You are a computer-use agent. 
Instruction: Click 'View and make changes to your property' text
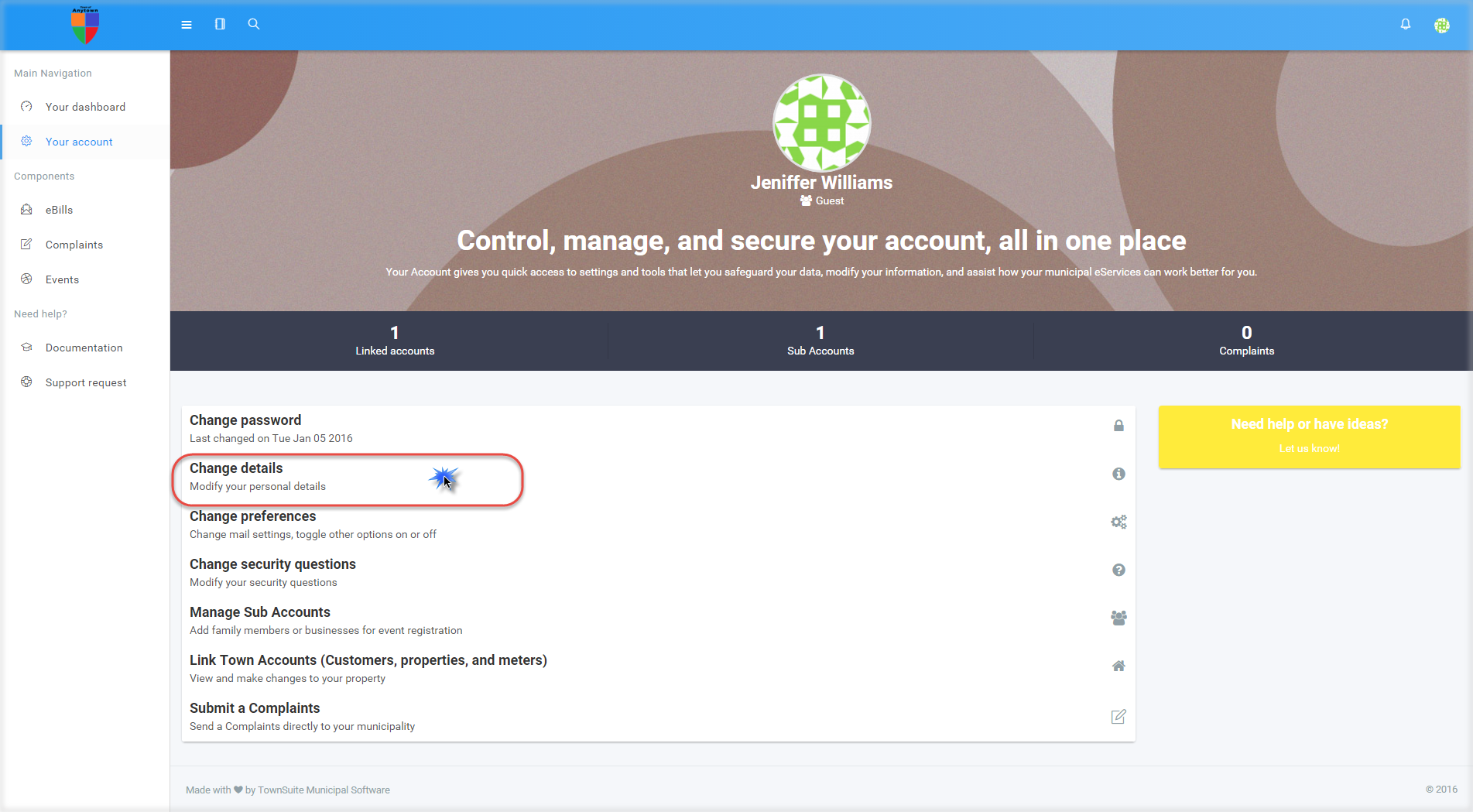[287, 678]
